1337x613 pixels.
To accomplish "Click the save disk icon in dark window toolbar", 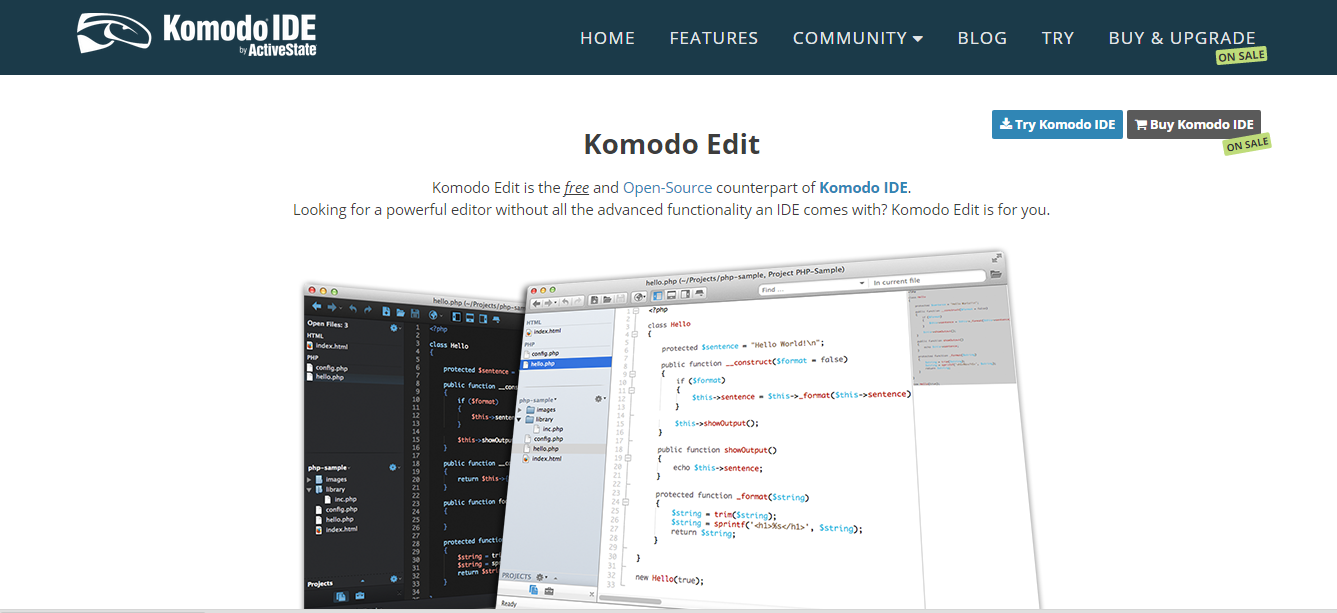I will pyautogui.click(x=415, y=314).
